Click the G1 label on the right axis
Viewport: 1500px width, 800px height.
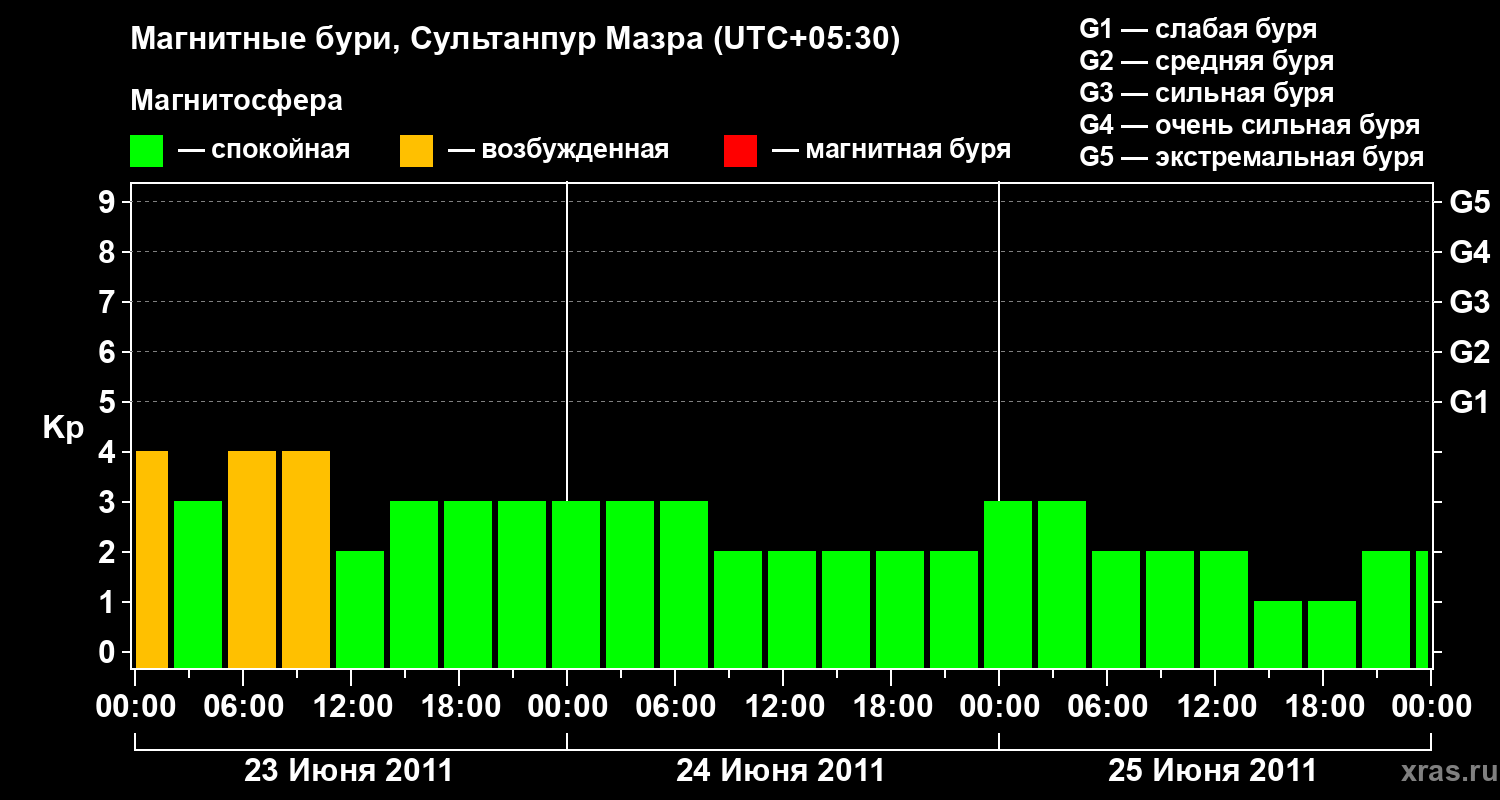[1469, 402]
